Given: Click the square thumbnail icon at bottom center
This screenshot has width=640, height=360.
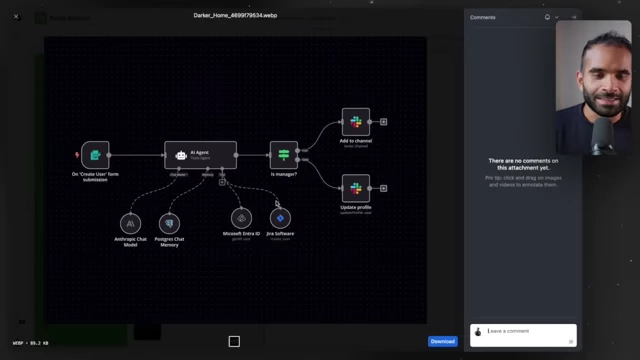Looking at the screenshot, I should click(234, 341).
